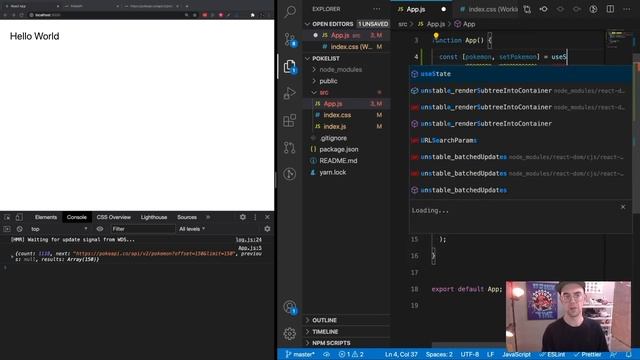Toggle device toolbar icon in DevTools
This screenshot has height=360, width=640.
(x=19, y=217)
